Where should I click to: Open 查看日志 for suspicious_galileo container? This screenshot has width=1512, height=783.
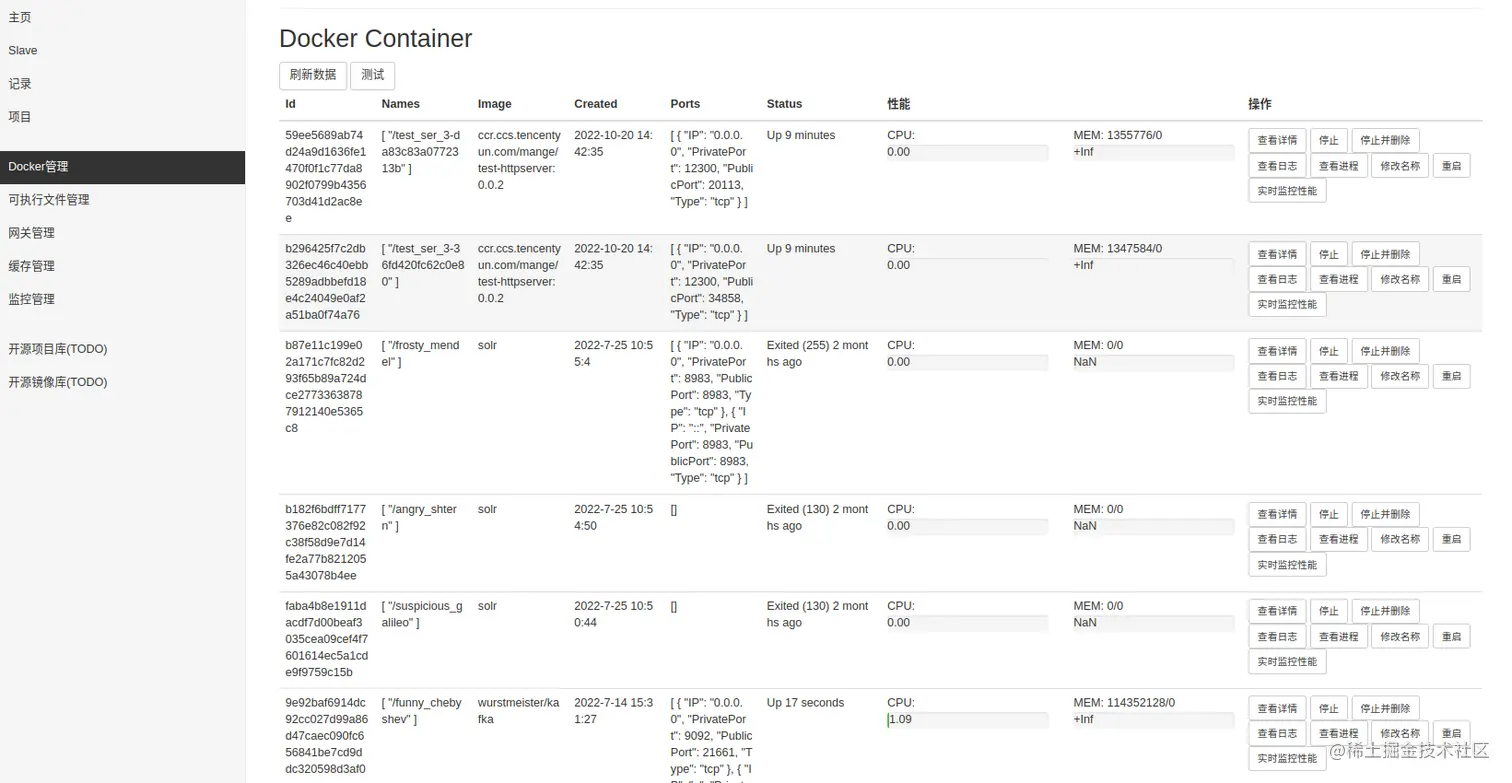tap(1276, 636)
